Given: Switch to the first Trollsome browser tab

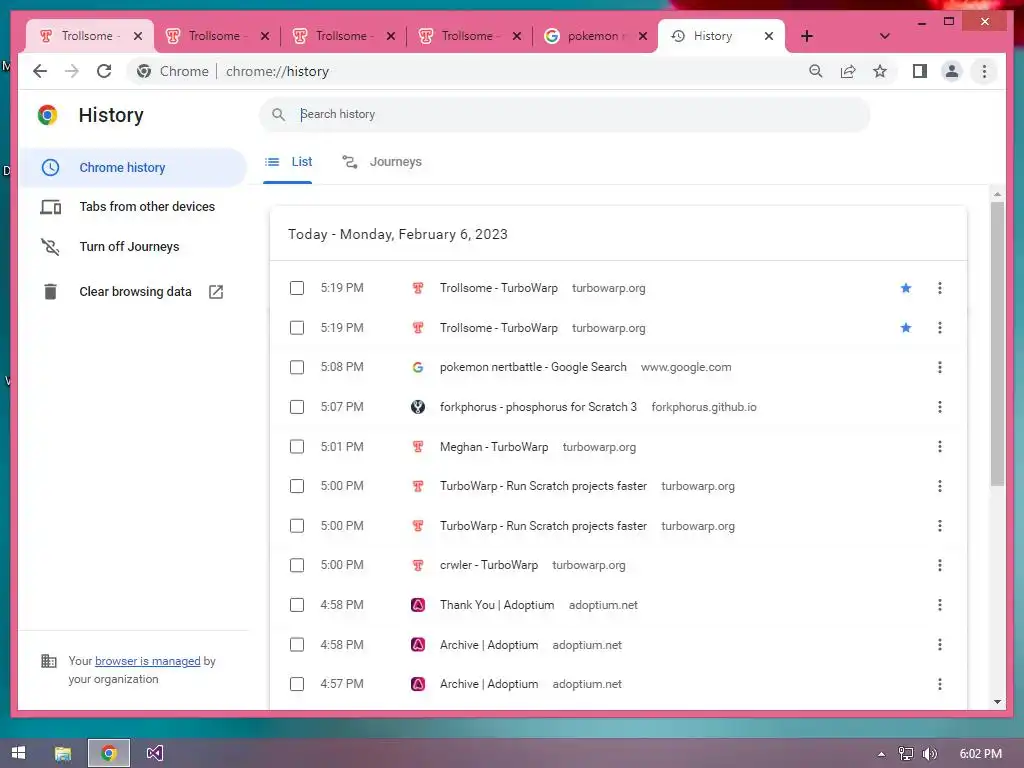Looking at the screenshot, I should click(x=90, y=36).
